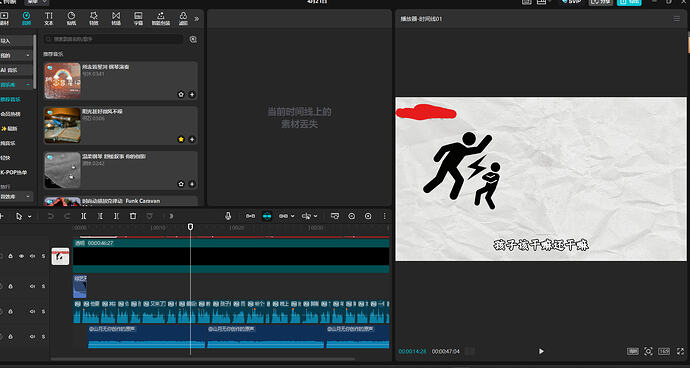Click the cyan 导出 export button

click(629, 2)
